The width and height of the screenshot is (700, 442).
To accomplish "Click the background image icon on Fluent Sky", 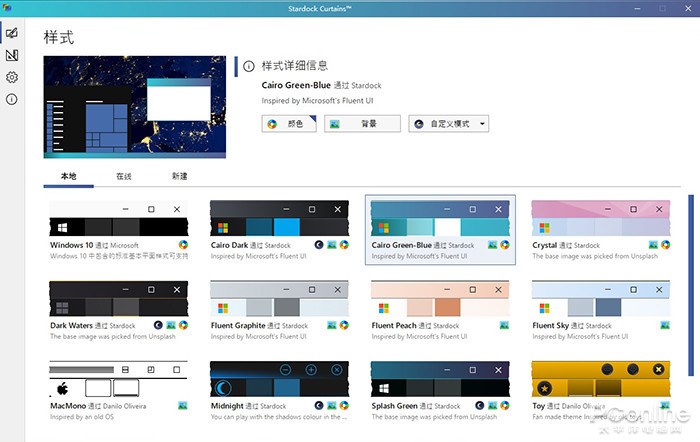I will (665, 325).
